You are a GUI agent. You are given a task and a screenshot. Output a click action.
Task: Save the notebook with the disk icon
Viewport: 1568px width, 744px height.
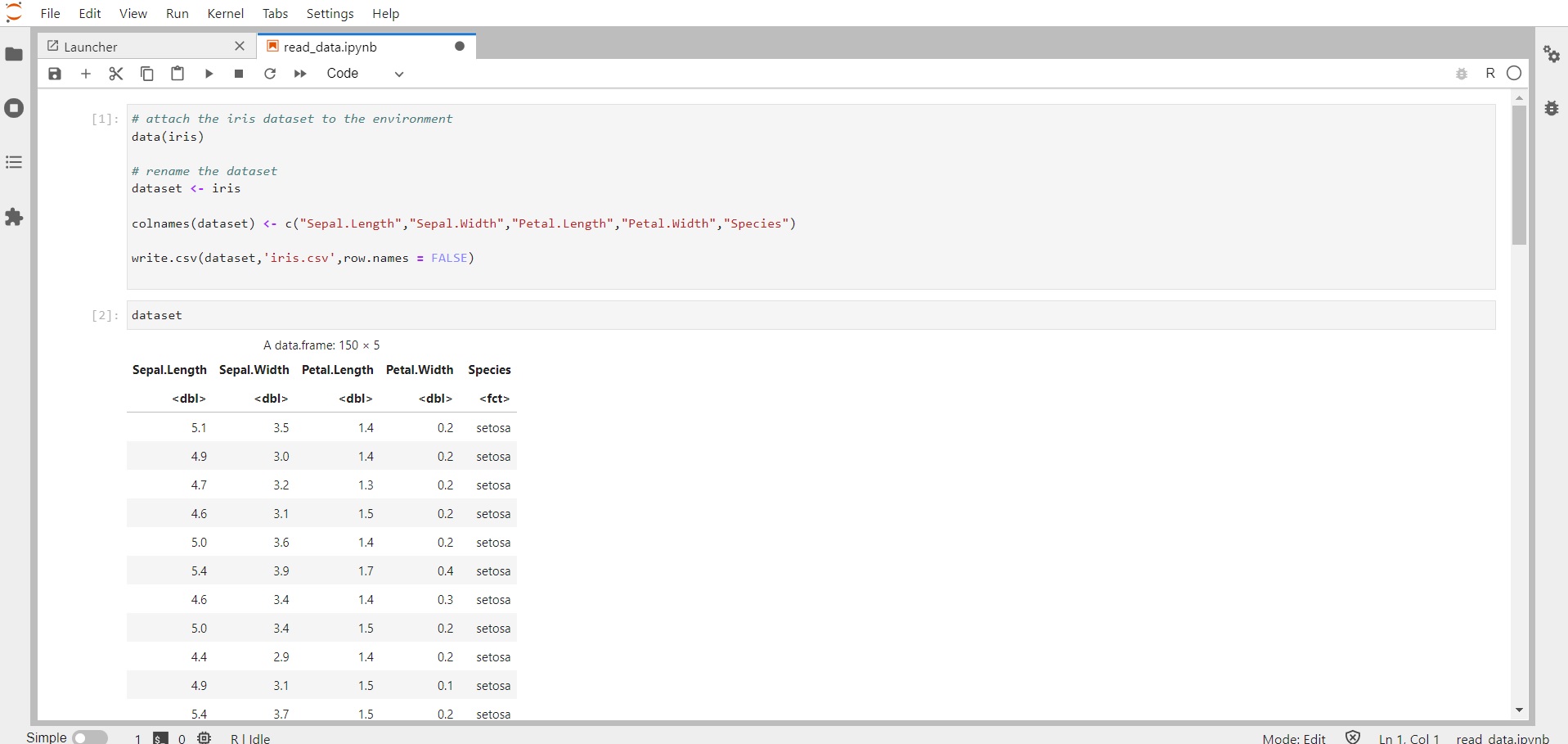pyautogui.click(x=55, y=74)
